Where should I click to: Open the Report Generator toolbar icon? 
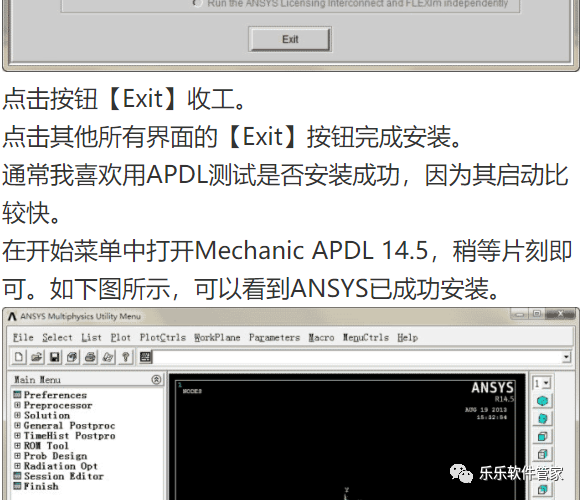[108, 357]
